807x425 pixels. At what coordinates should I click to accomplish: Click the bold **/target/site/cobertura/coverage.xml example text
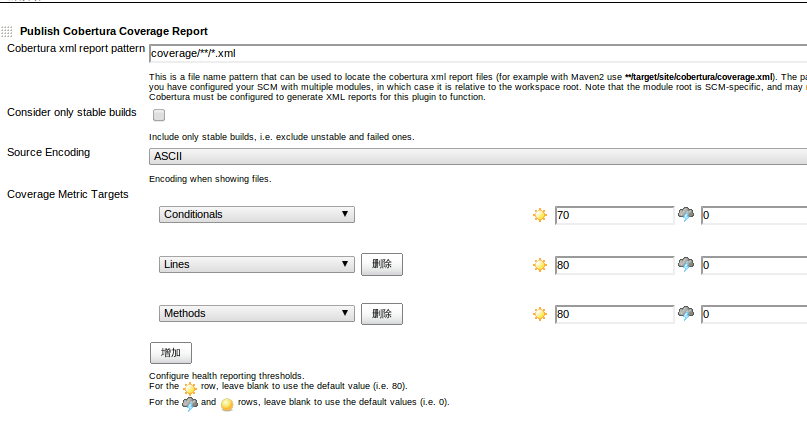tap(699, 77)
